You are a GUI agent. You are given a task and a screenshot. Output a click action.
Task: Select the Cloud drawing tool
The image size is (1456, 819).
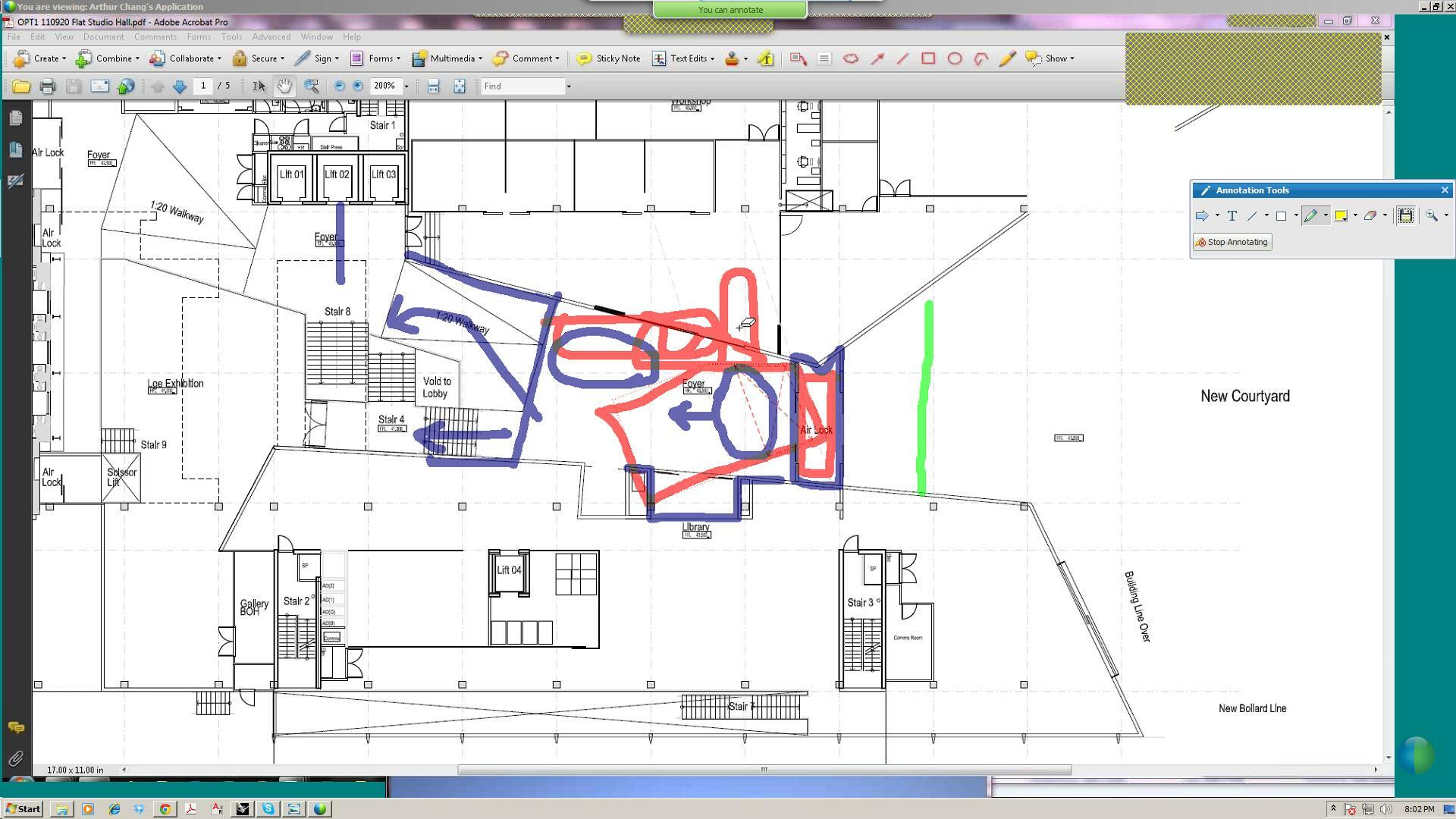[851, 58]
